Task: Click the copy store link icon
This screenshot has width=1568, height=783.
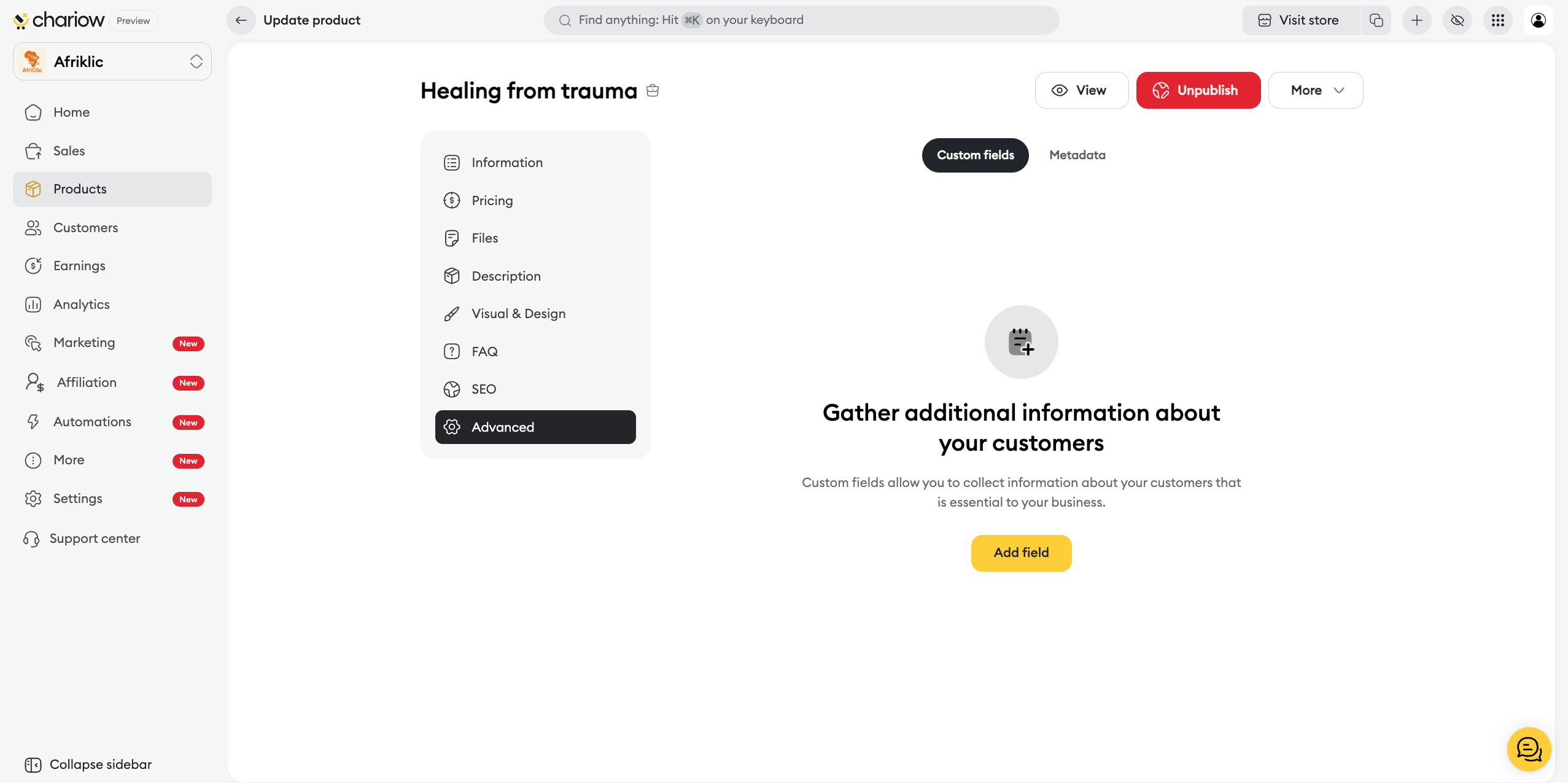Action: (1376, 20)
